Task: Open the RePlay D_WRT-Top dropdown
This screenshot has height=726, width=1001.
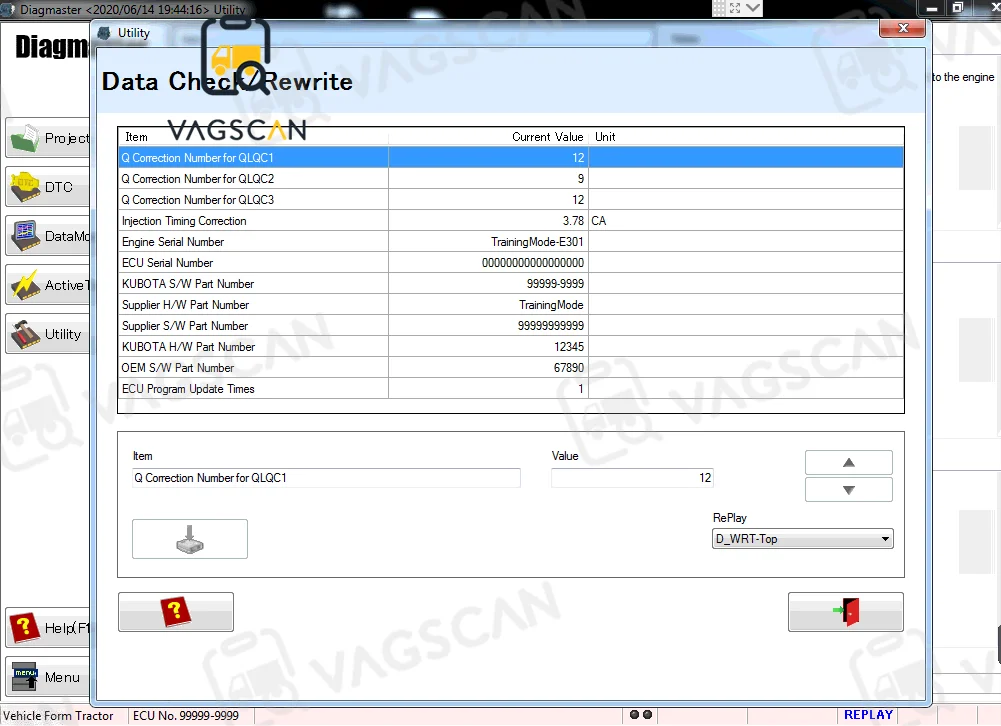Action: tap(802, 539)
